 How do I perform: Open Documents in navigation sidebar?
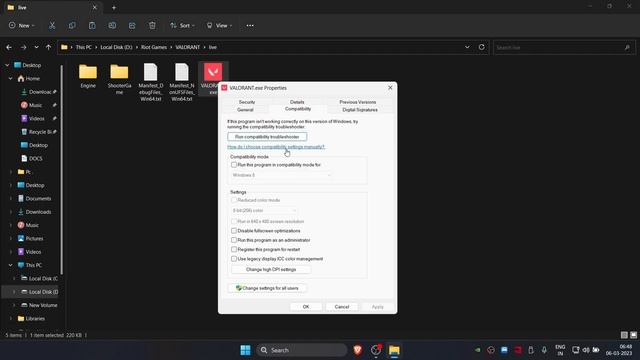pos(35,198)
